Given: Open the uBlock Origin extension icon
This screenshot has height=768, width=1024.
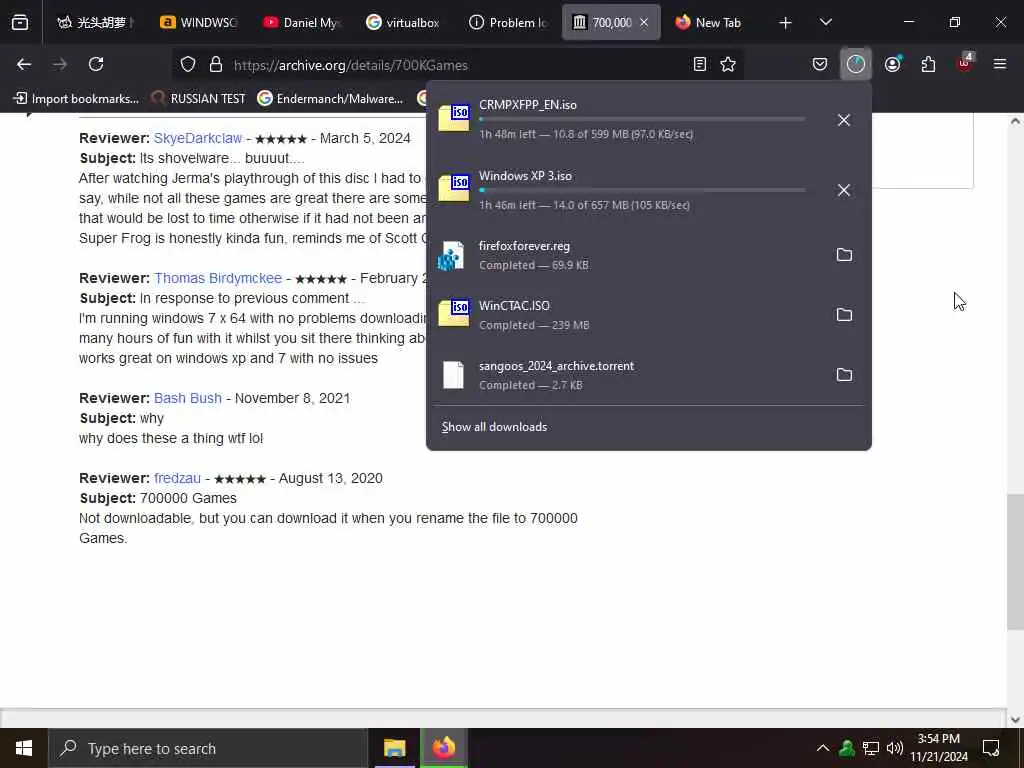Looking at the screenshot, I should 965,63.
